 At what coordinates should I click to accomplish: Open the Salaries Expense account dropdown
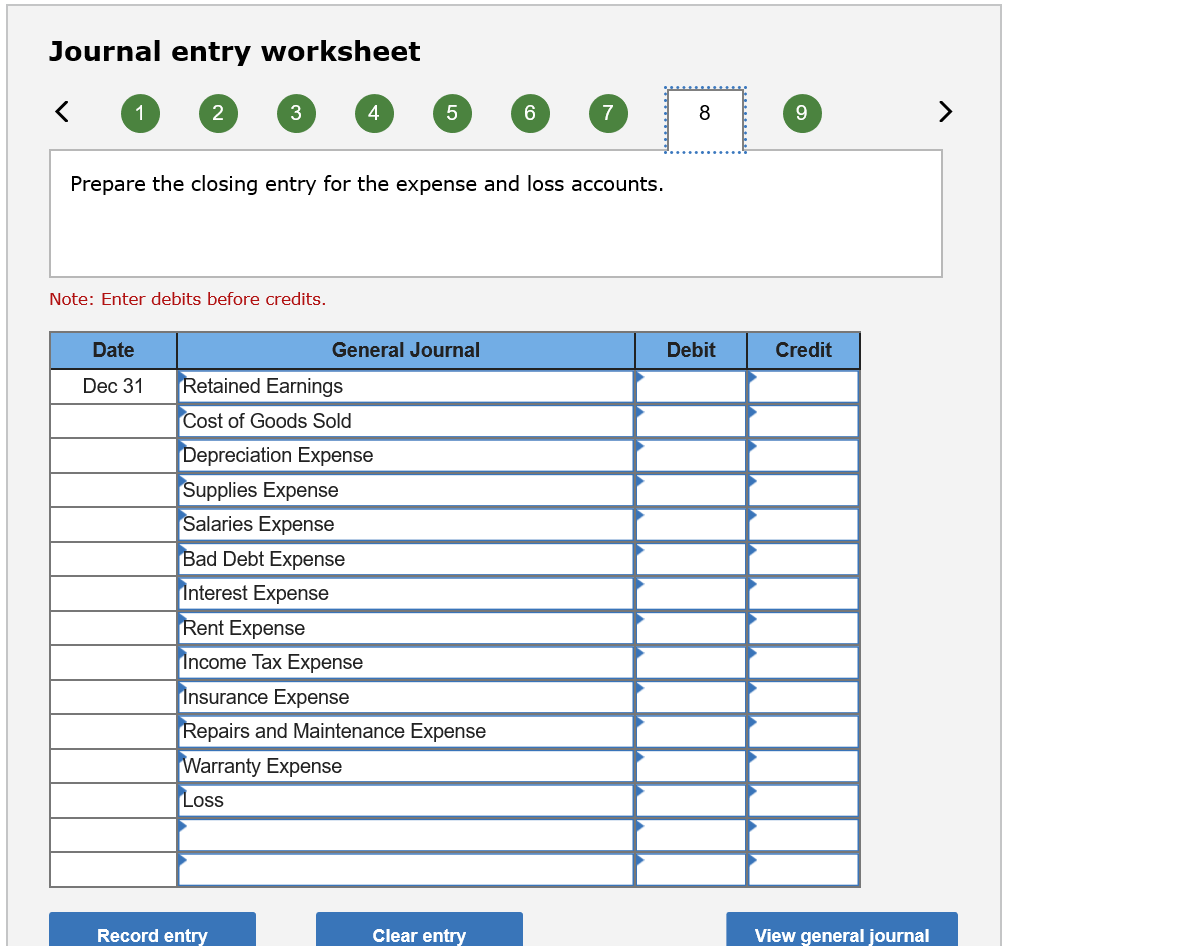tap(406, 524)
